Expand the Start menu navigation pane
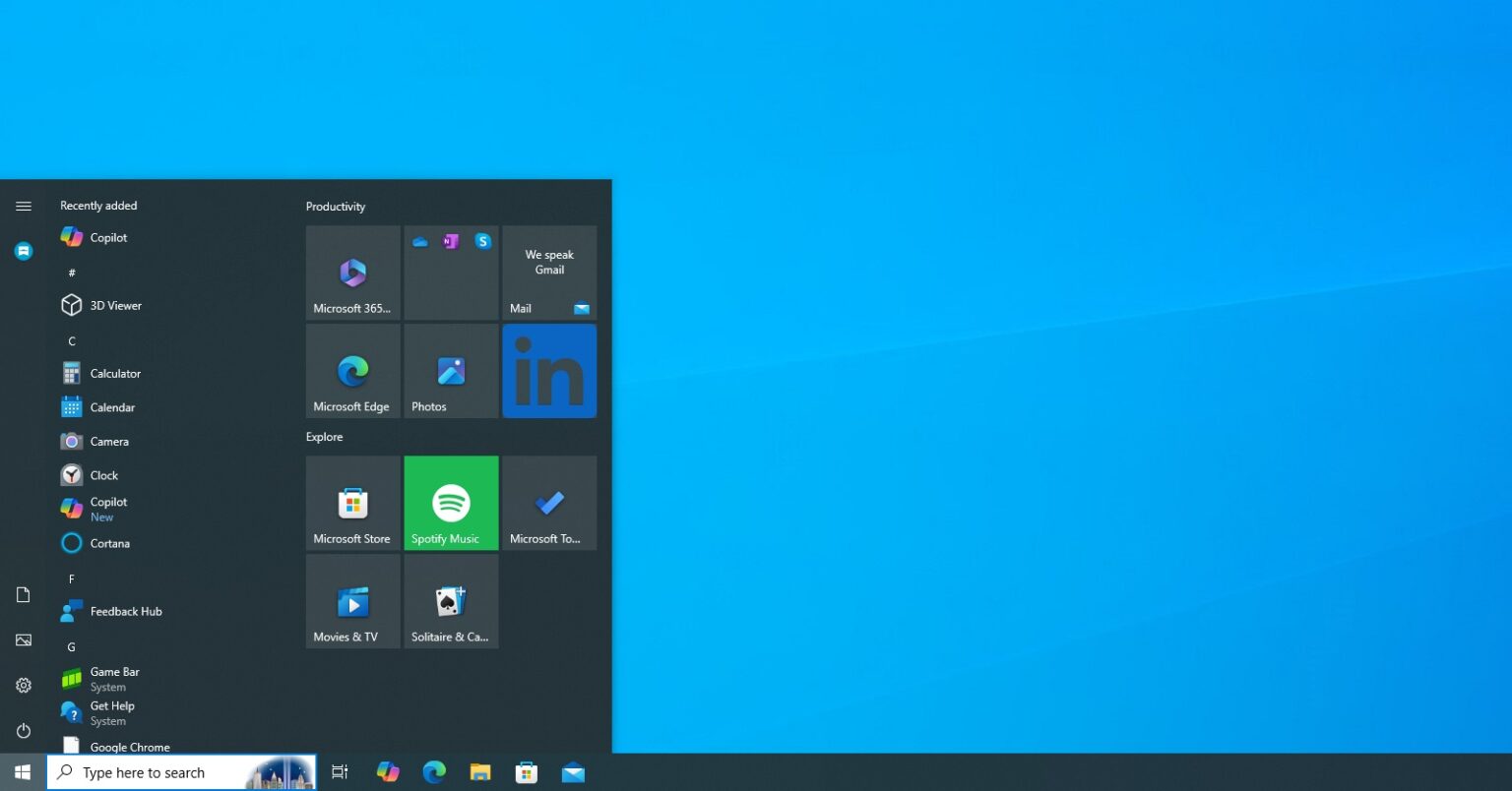Image resolution: width=1512 pixels, height=791 pixels. [23, 206]
